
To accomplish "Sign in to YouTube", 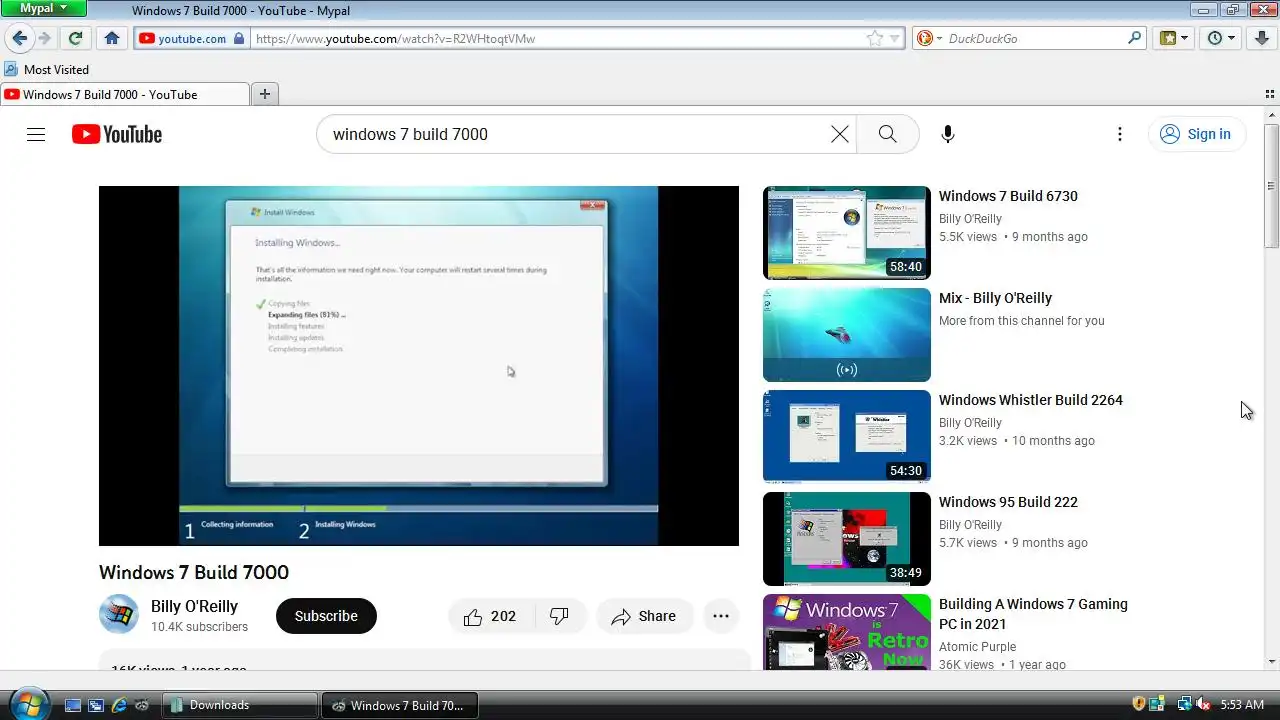I will [1197, 134].
